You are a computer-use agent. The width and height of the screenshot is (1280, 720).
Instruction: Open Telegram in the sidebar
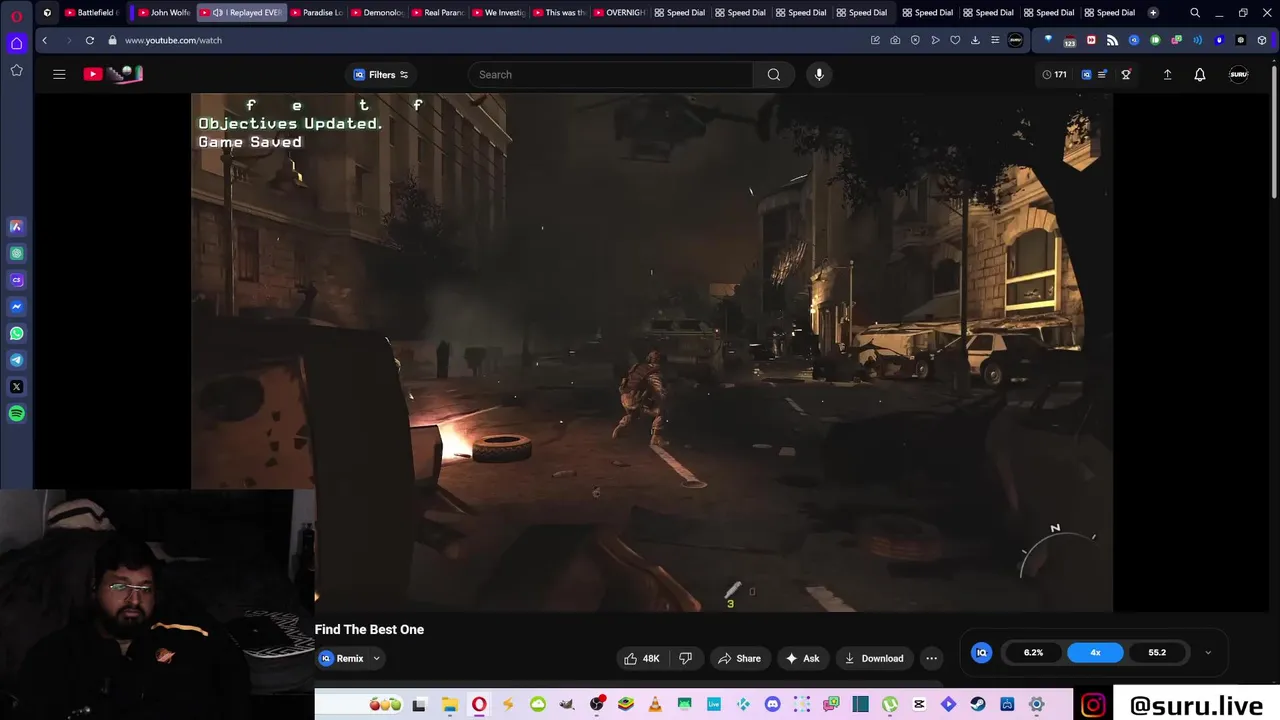click(x=17, y=360)
